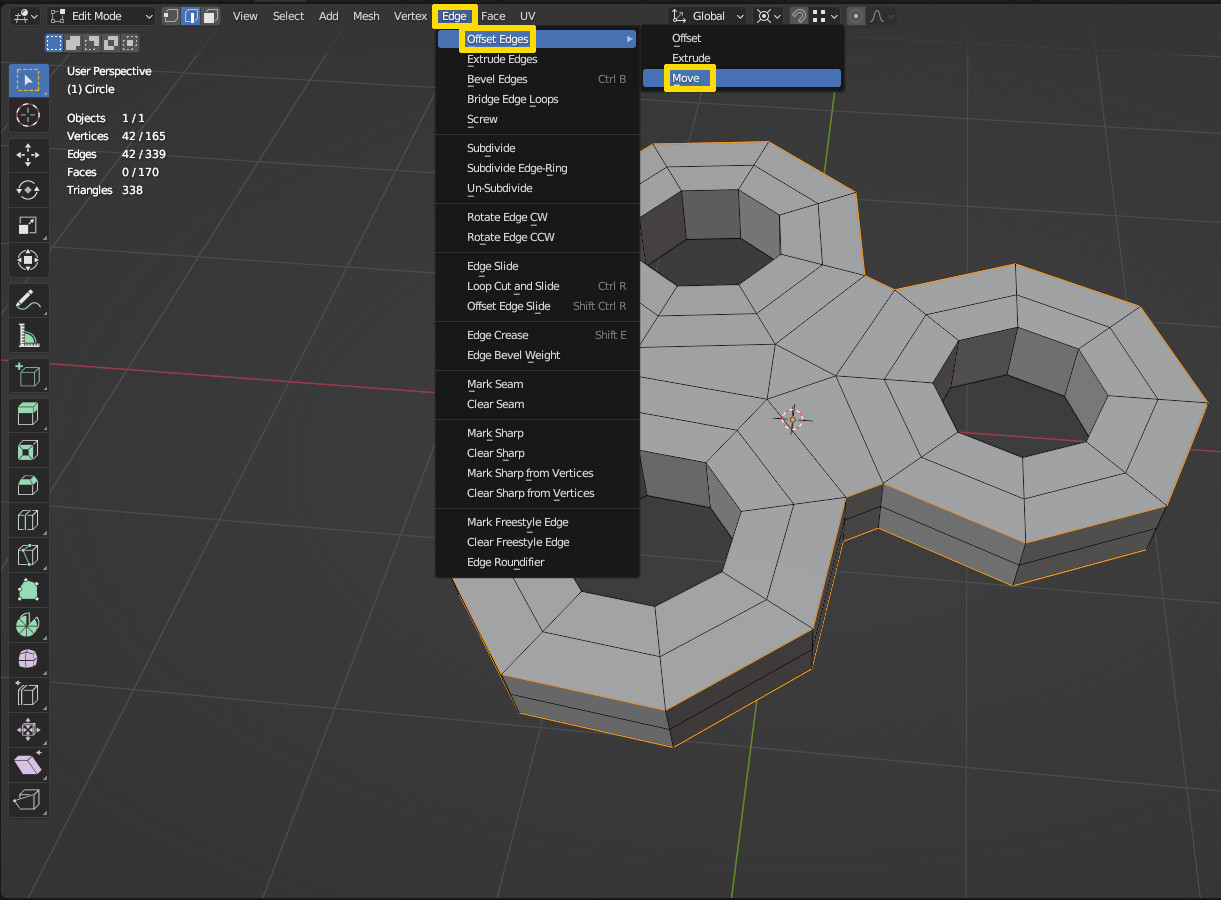The image size is (1221, 900).
Task: Activate the Rotate tool
Action: point(27,190)
